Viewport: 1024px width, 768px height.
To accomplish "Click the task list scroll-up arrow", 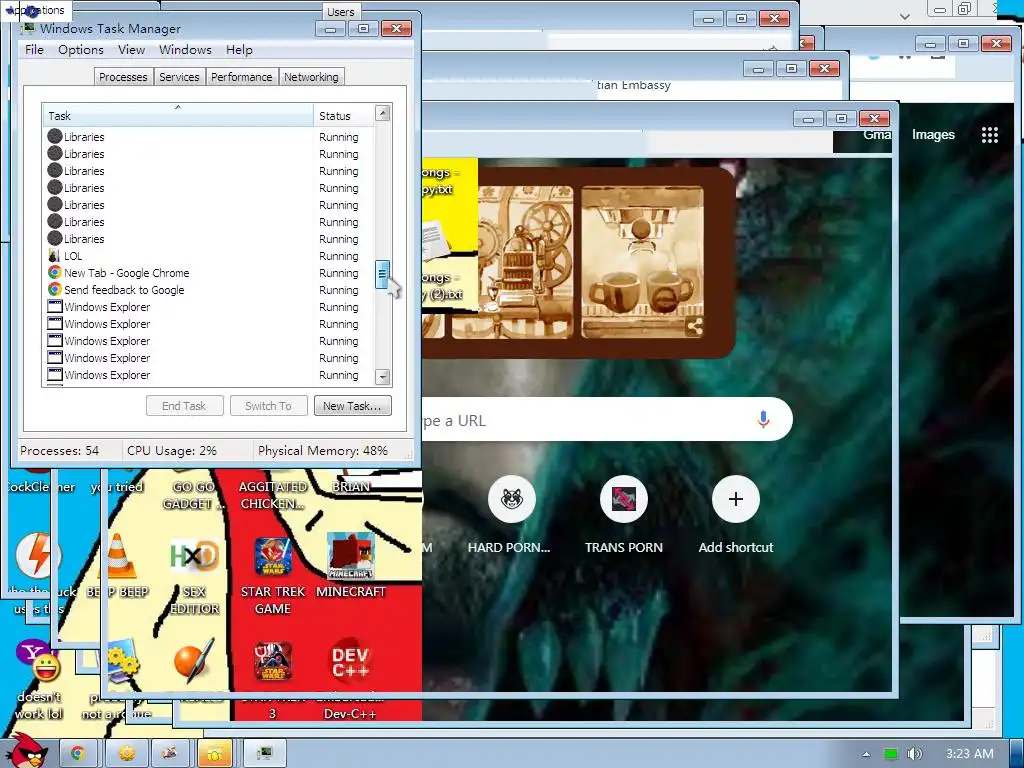I will click(383, 112).
